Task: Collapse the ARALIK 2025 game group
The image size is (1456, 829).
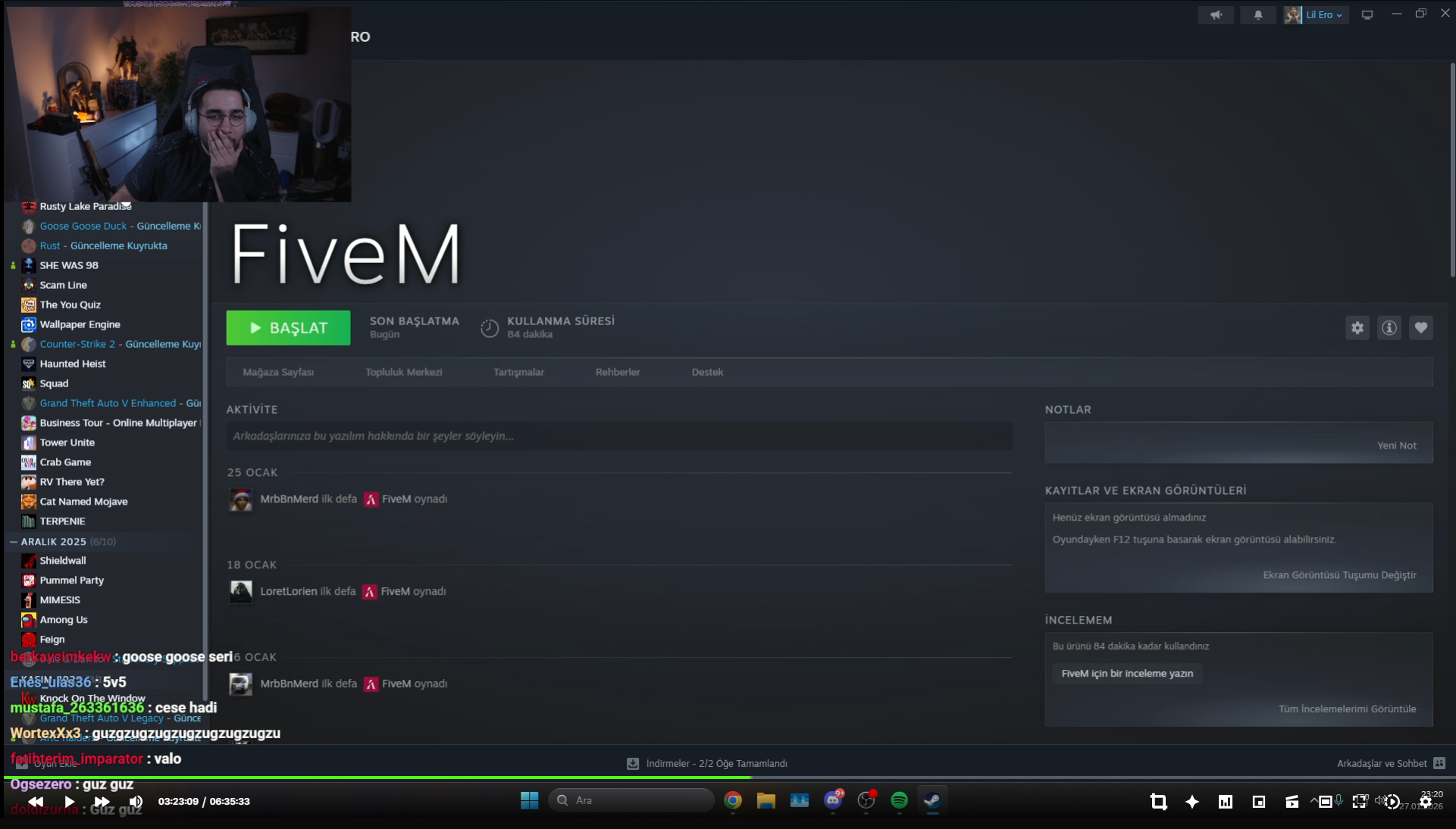Action: (14, 542)
